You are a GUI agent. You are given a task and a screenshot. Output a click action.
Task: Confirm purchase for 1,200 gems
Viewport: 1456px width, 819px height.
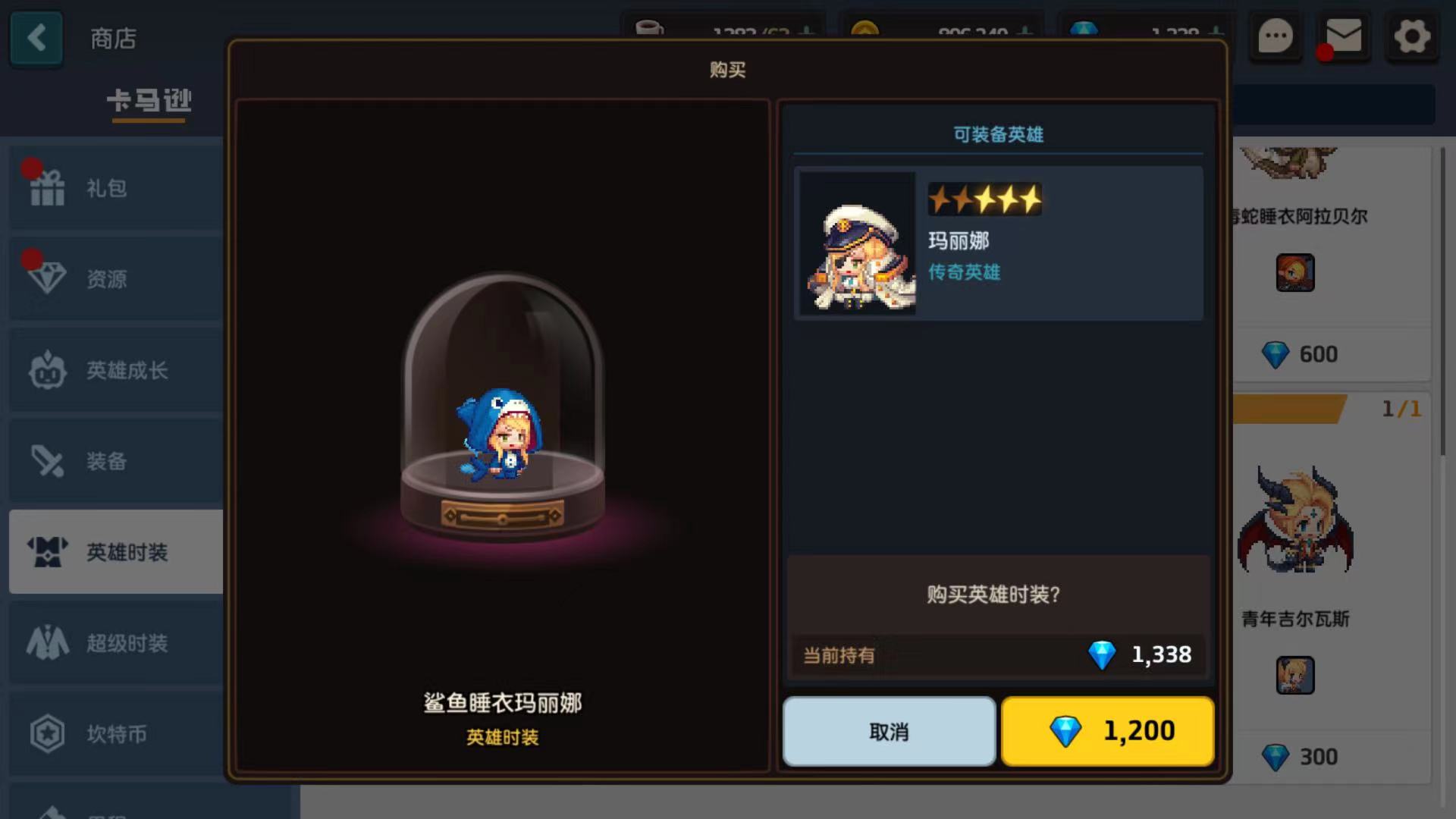[1108, 732]
